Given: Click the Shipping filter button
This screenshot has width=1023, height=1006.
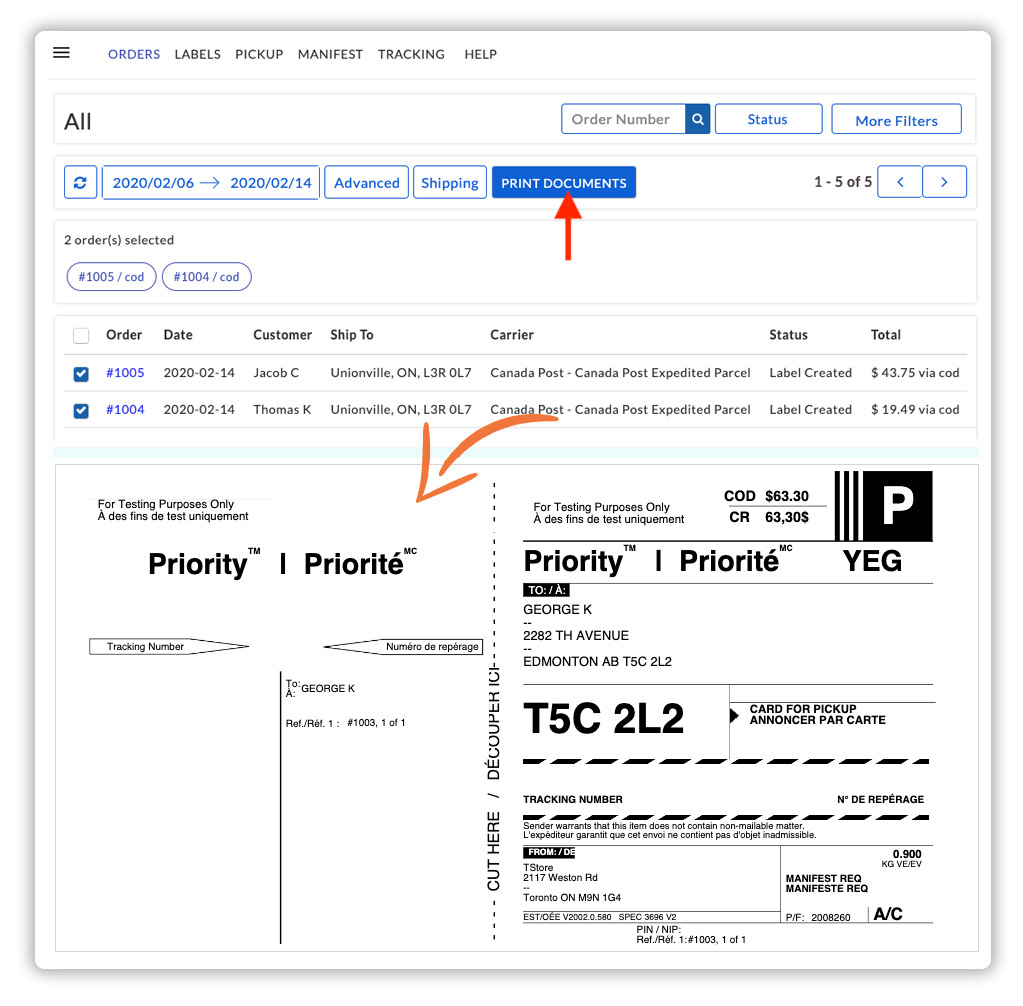Looking at the screenshot, I should click(x=449, y=182).
